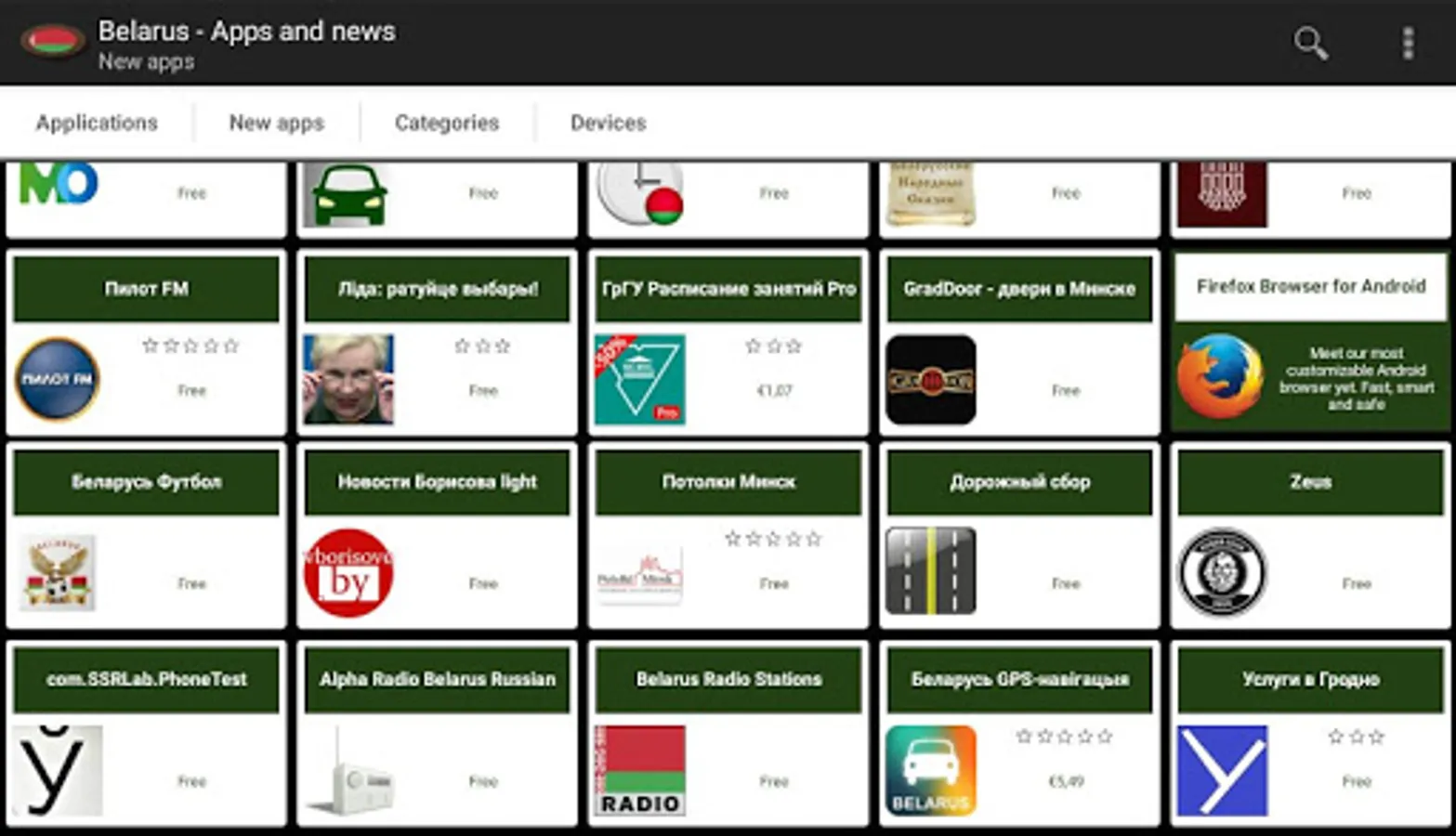Select the Услуги в Гродно title
This screenshot has height=836, width=1456.
click(1310, 680)
